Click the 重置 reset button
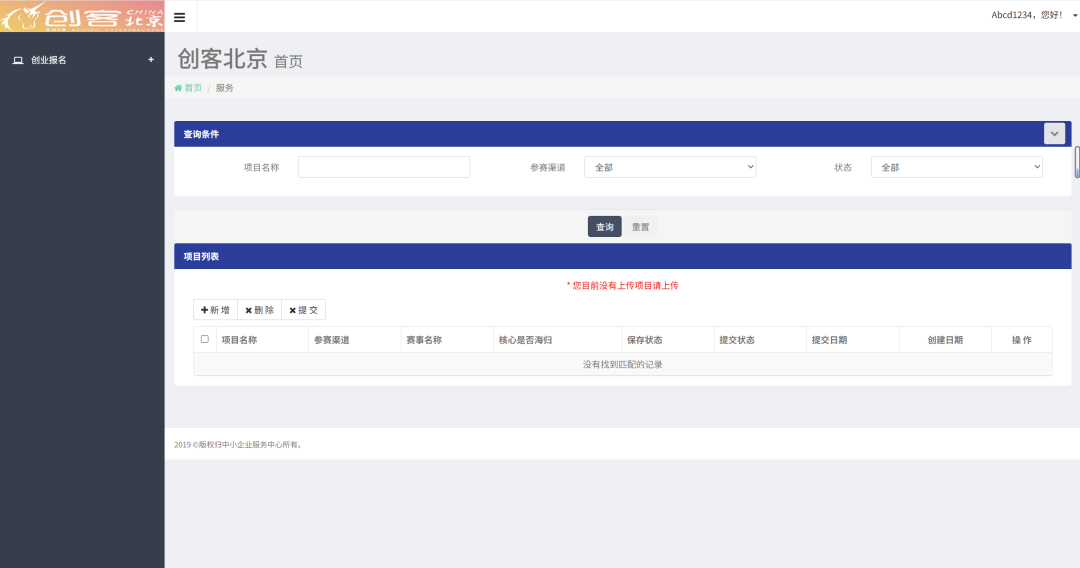The image size is (1080, 568). pos(640,227)
